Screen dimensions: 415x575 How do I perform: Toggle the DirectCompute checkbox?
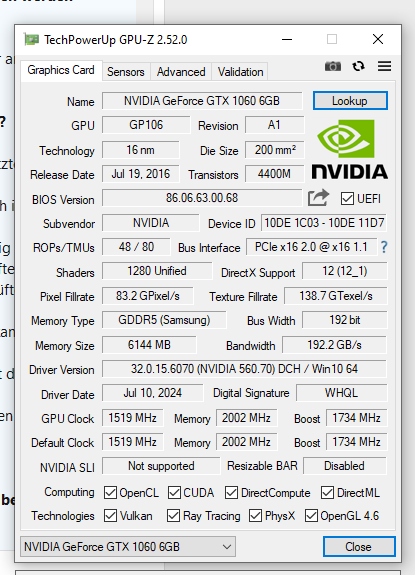click(231, 492)
